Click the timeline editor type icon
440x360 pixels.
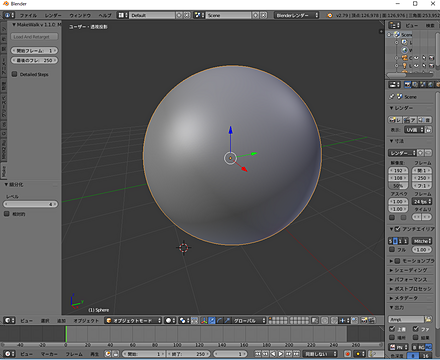click(x=9, y=354)
